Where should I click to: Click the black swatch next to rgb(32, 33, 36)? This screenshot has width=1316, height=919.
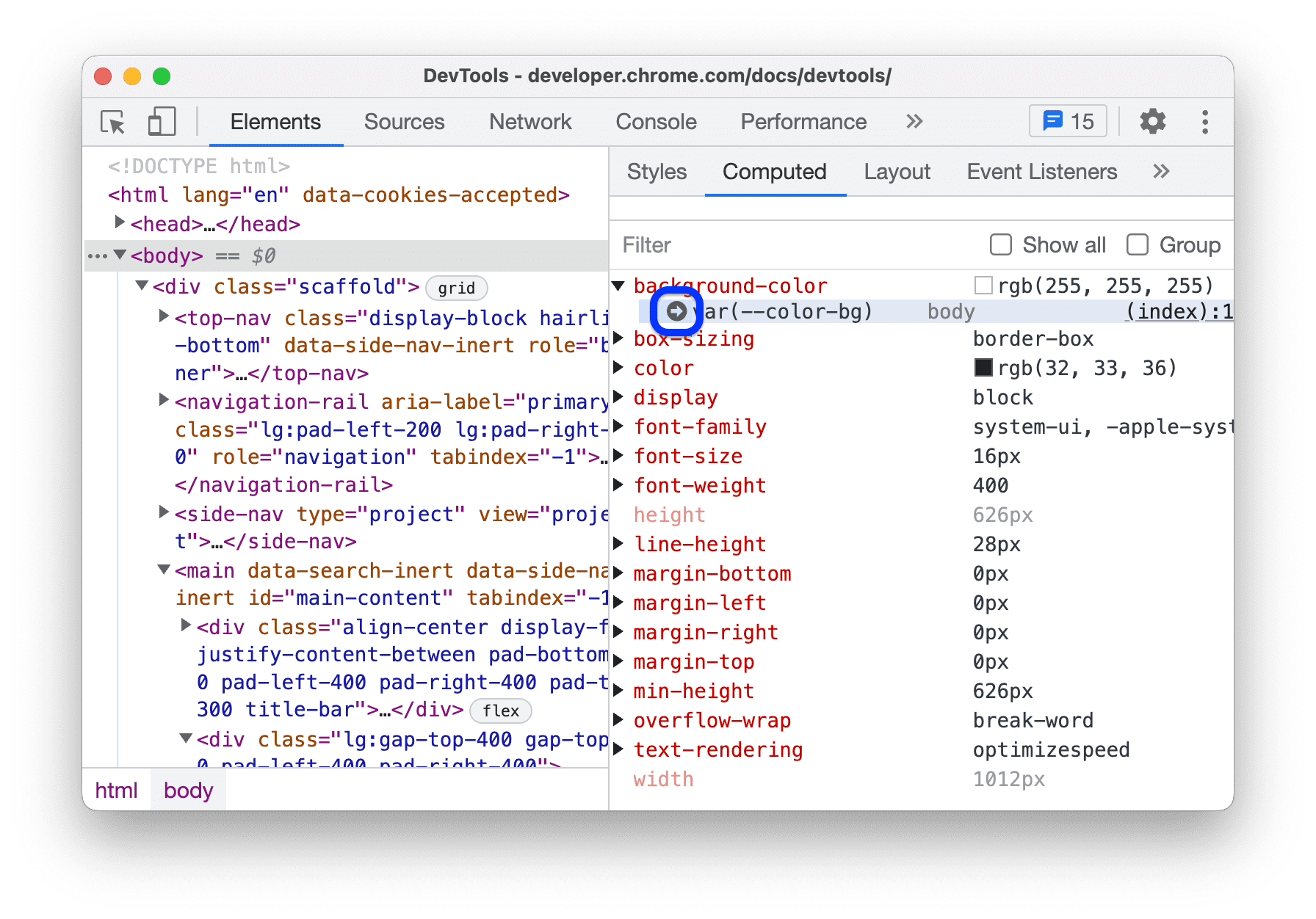point(983,368)
